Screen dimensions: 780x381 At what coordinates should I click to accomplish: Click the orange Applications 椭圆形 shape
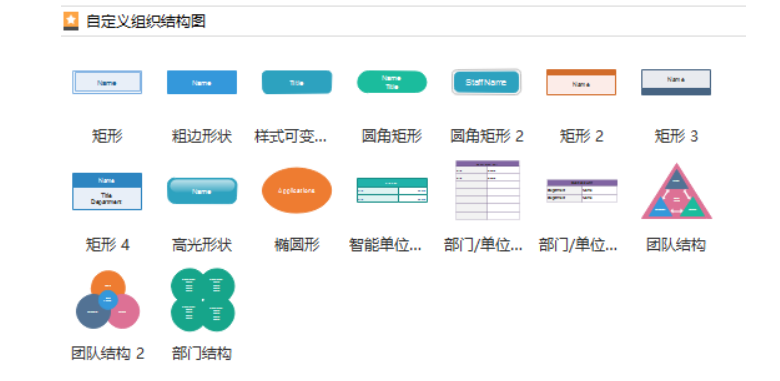point(296,190)
